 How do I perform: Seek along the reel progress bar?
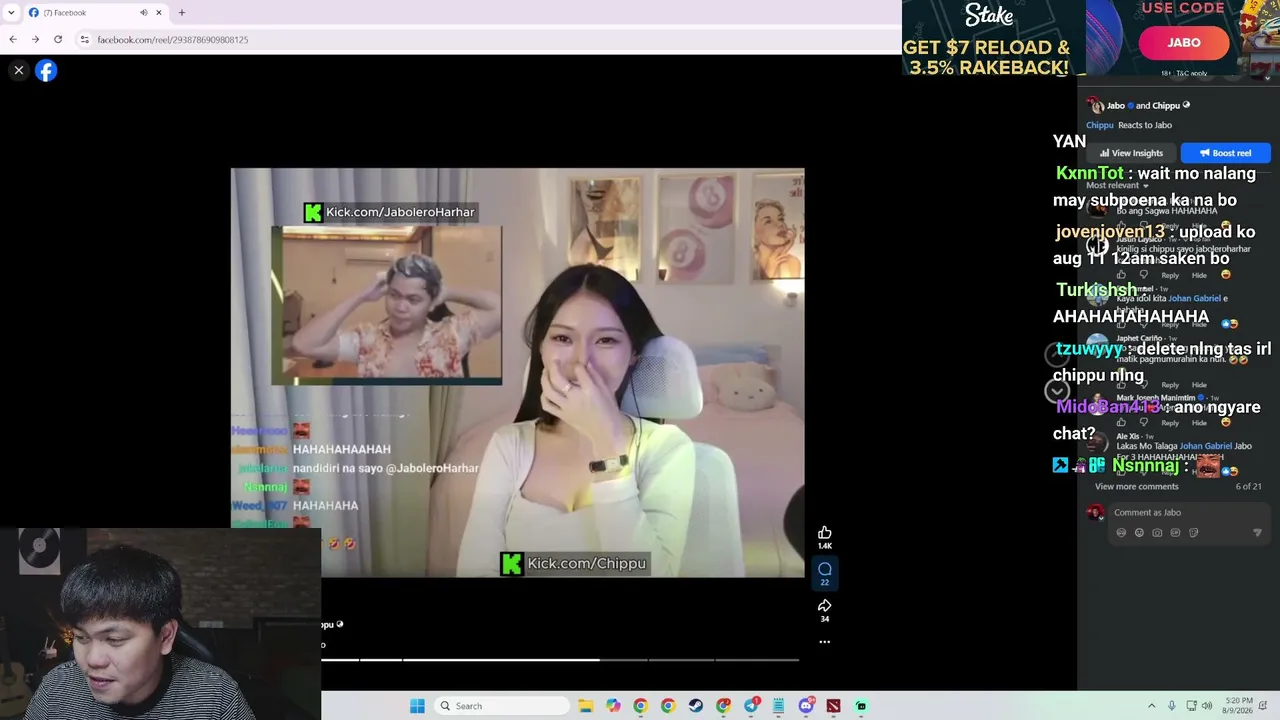pos(560,660)
